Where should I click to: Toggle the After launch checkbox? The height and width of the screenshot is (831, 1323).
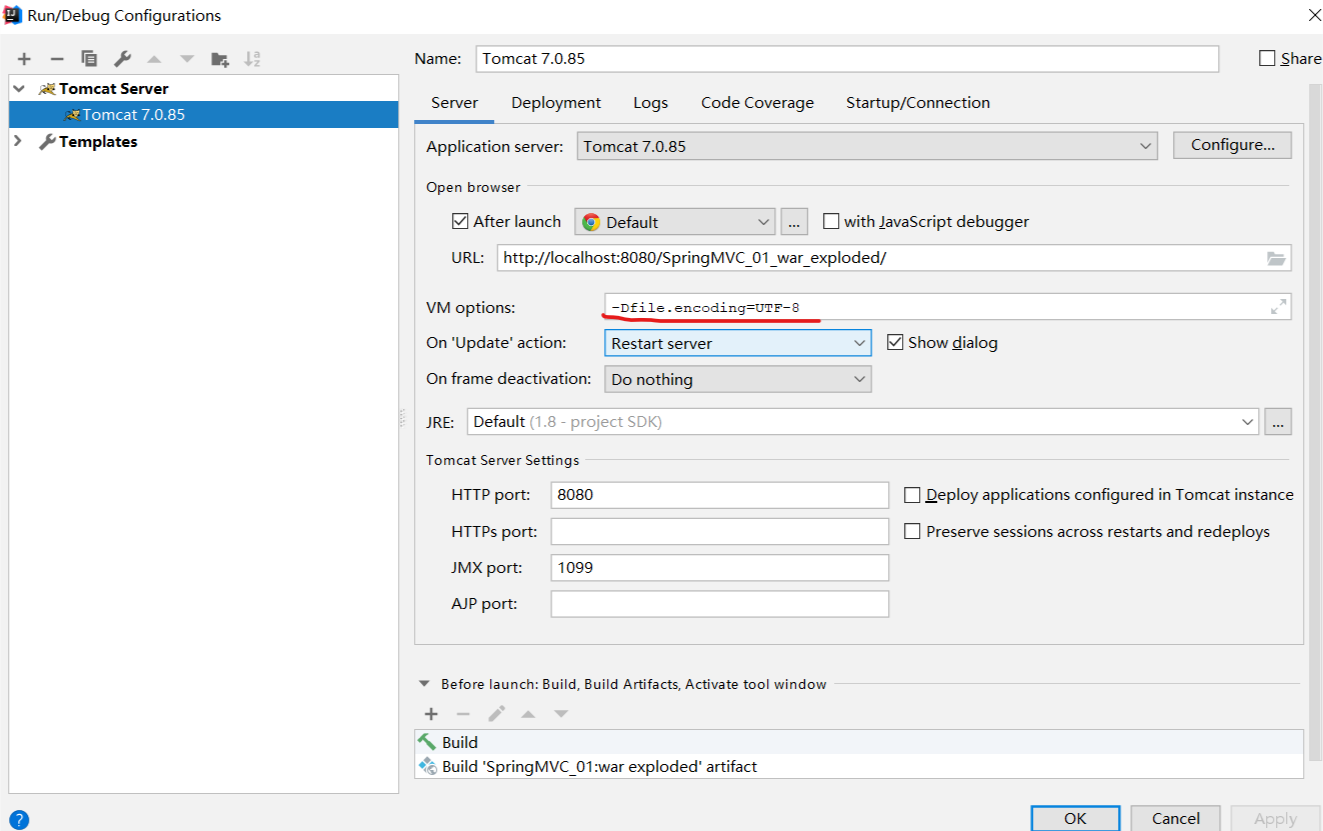tap(460, 221)
